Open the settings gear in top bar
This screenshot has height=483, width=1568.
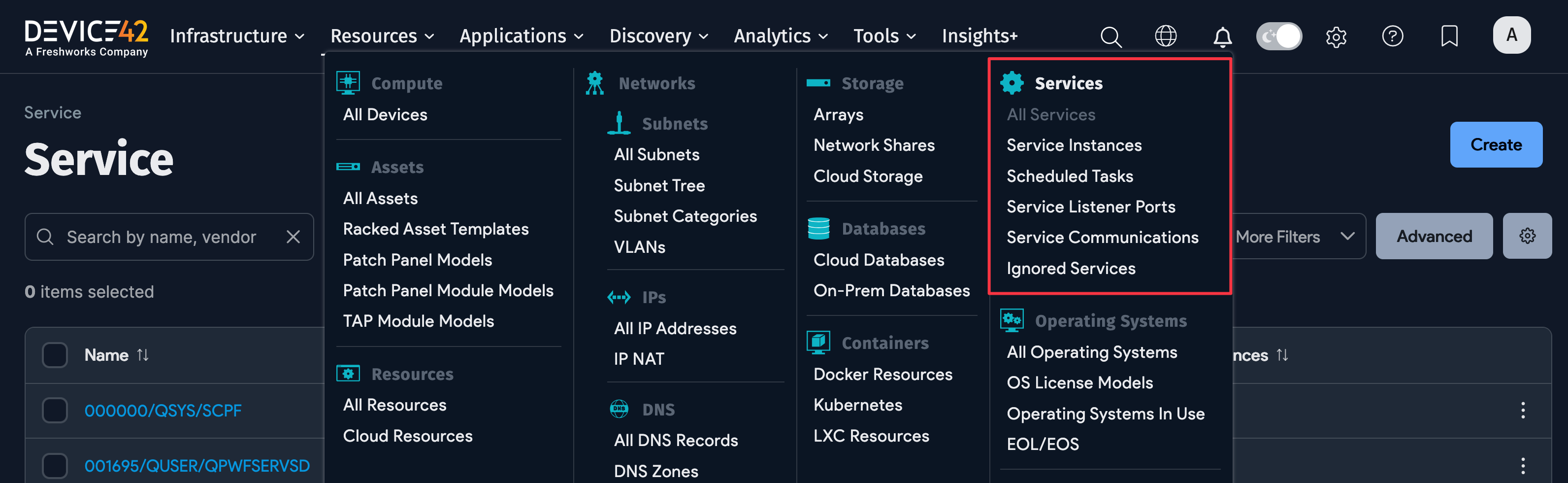1336,37
